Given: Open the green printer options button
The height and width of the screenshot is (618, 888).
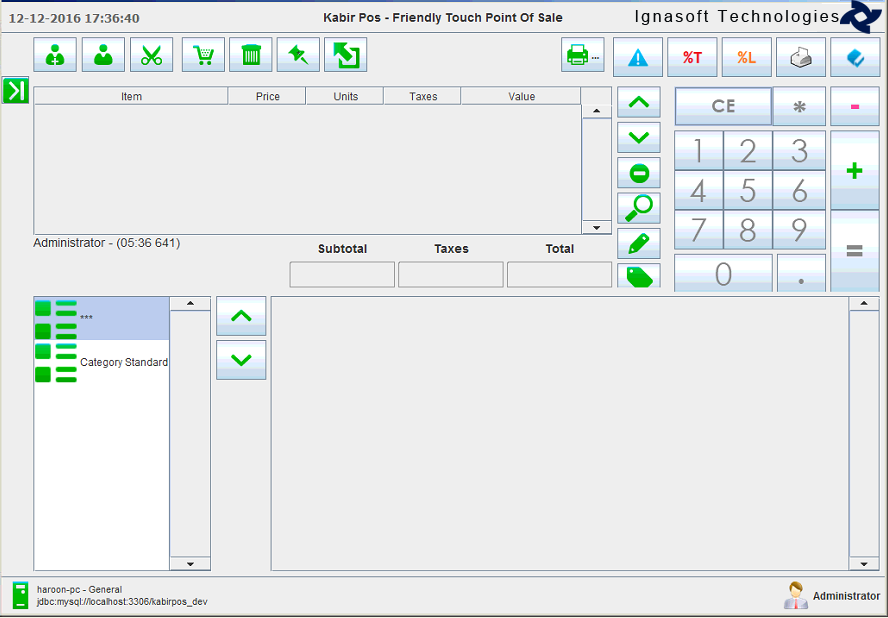Looking at the screenshot, I should pos(583,55).
